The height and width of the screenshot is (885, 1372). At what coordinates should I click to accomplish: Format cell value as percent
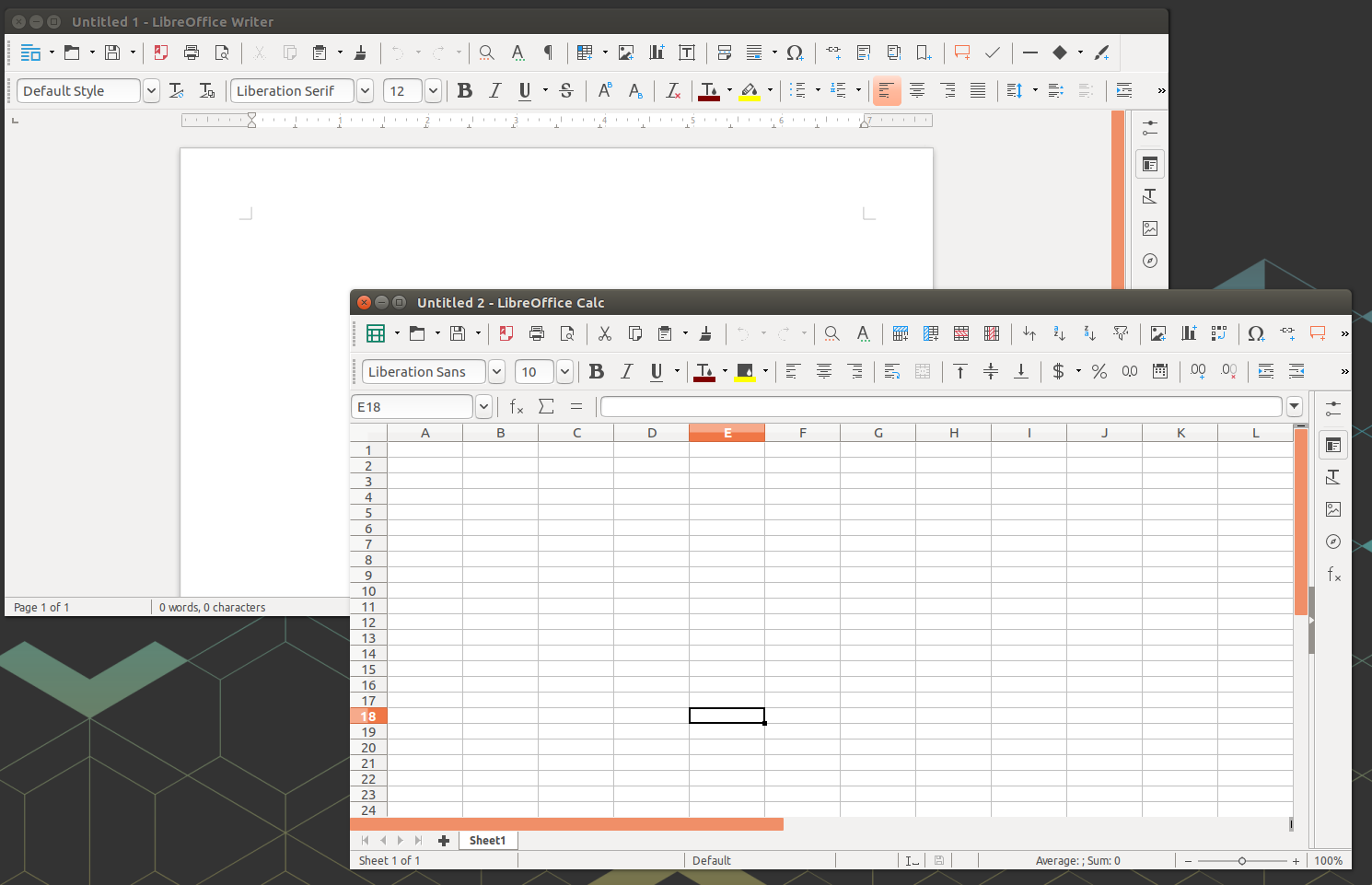(x=1099, y=371)
